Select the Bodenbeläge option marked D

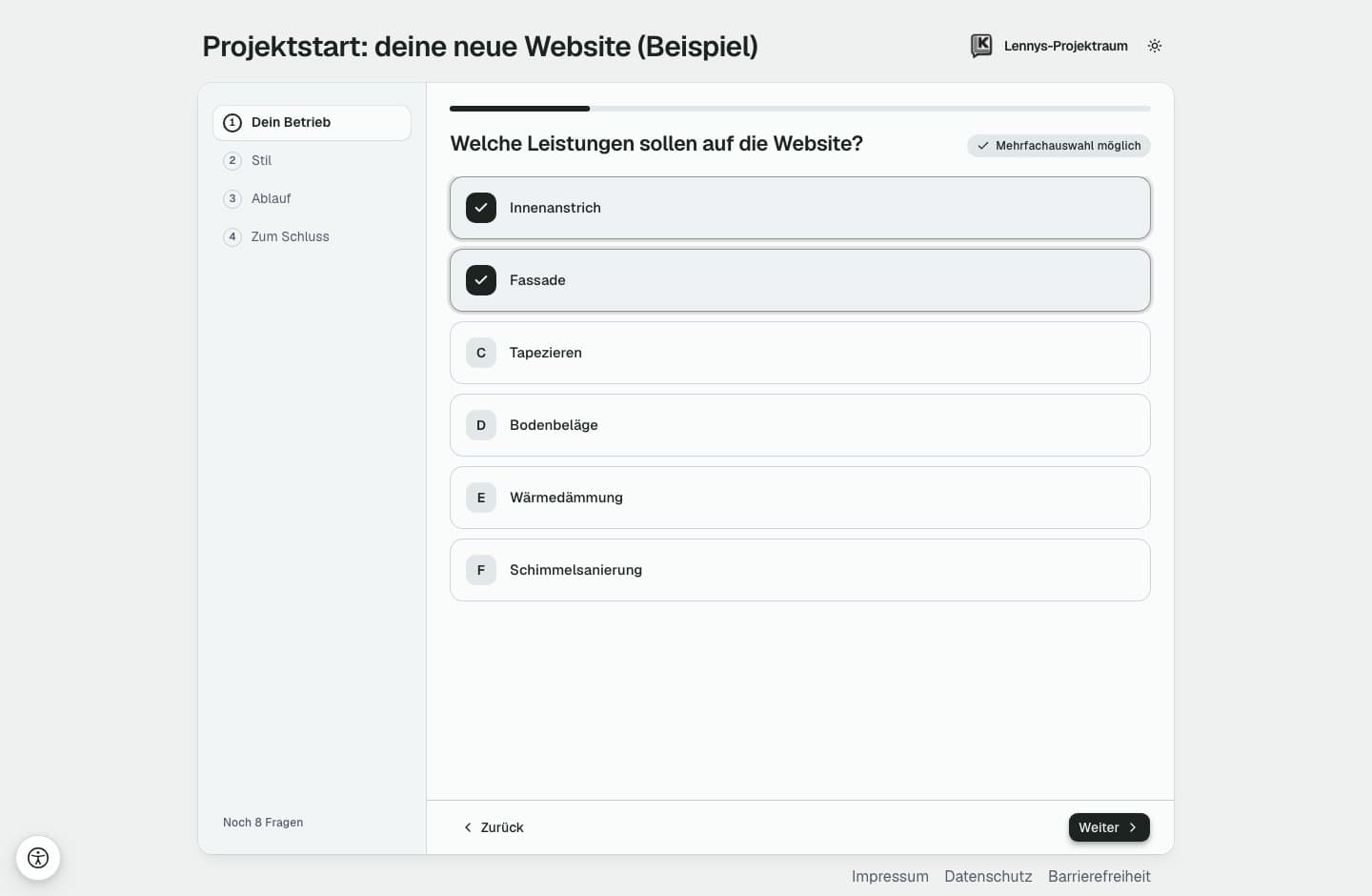point(800,425)
